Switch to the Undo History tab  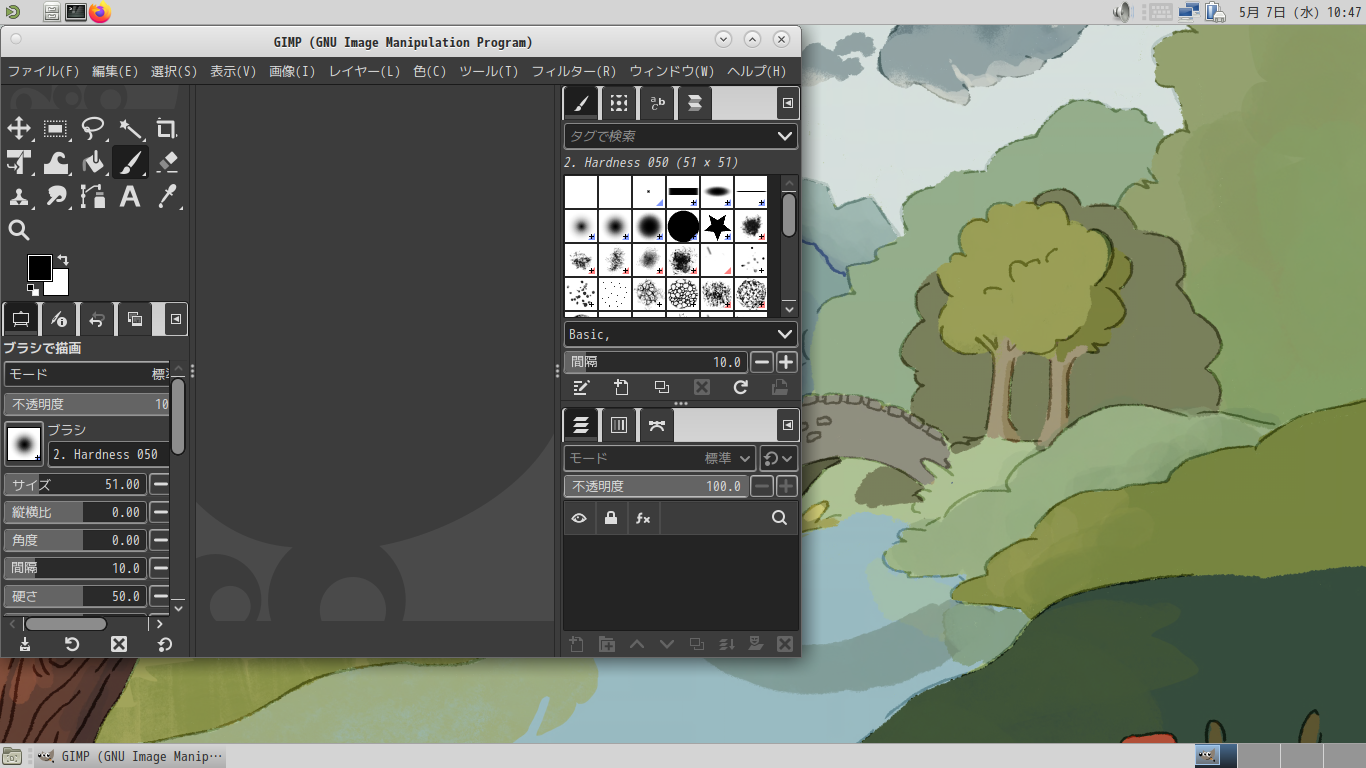click(x=97, y=320)
